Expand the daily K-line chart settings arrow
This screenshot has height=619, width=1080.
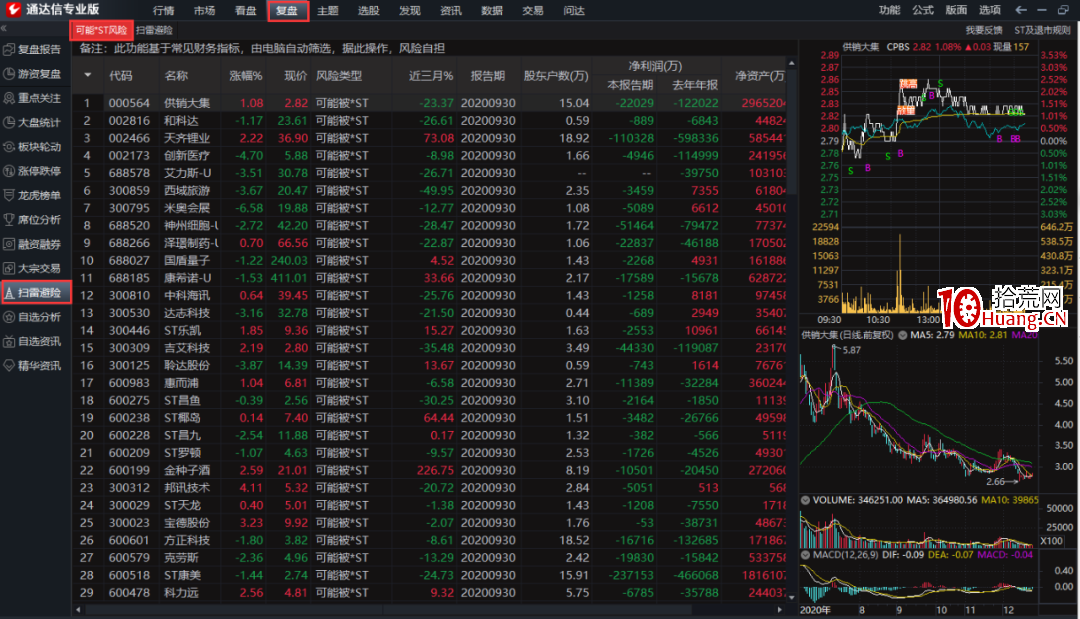(x=902, y=335)
